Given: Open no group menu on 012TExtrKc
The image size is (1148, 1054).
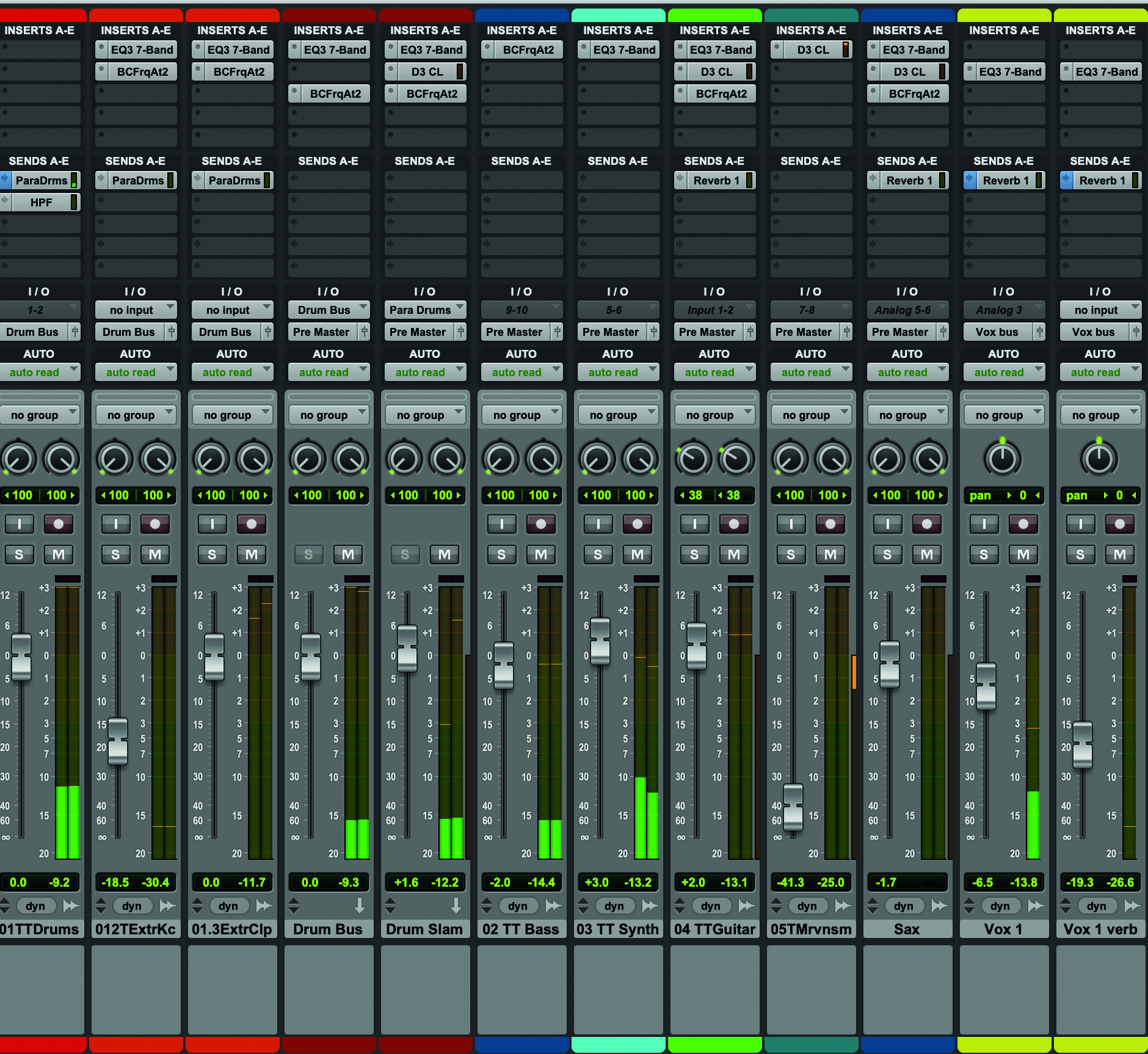Looking at the screenshot, I should click(136, 415).
